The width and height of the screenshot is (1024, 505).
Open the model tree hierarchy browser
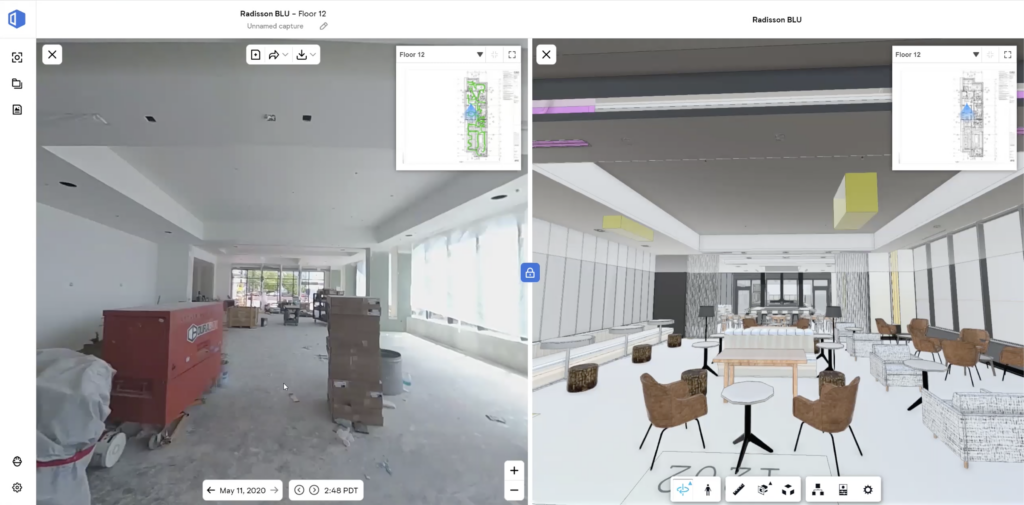click(x=817, y=490)
